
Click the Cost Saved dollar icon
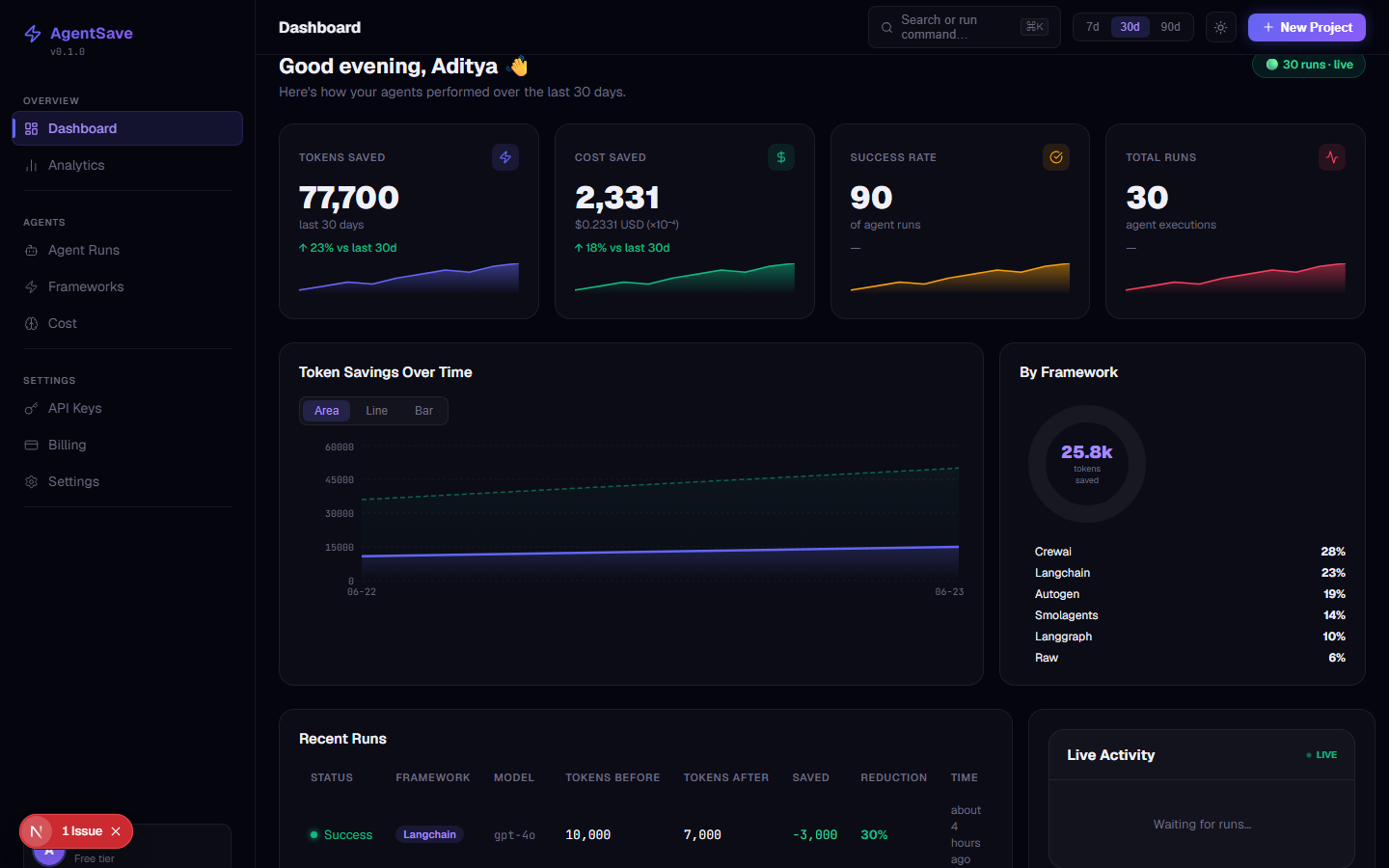click(781, 157)
